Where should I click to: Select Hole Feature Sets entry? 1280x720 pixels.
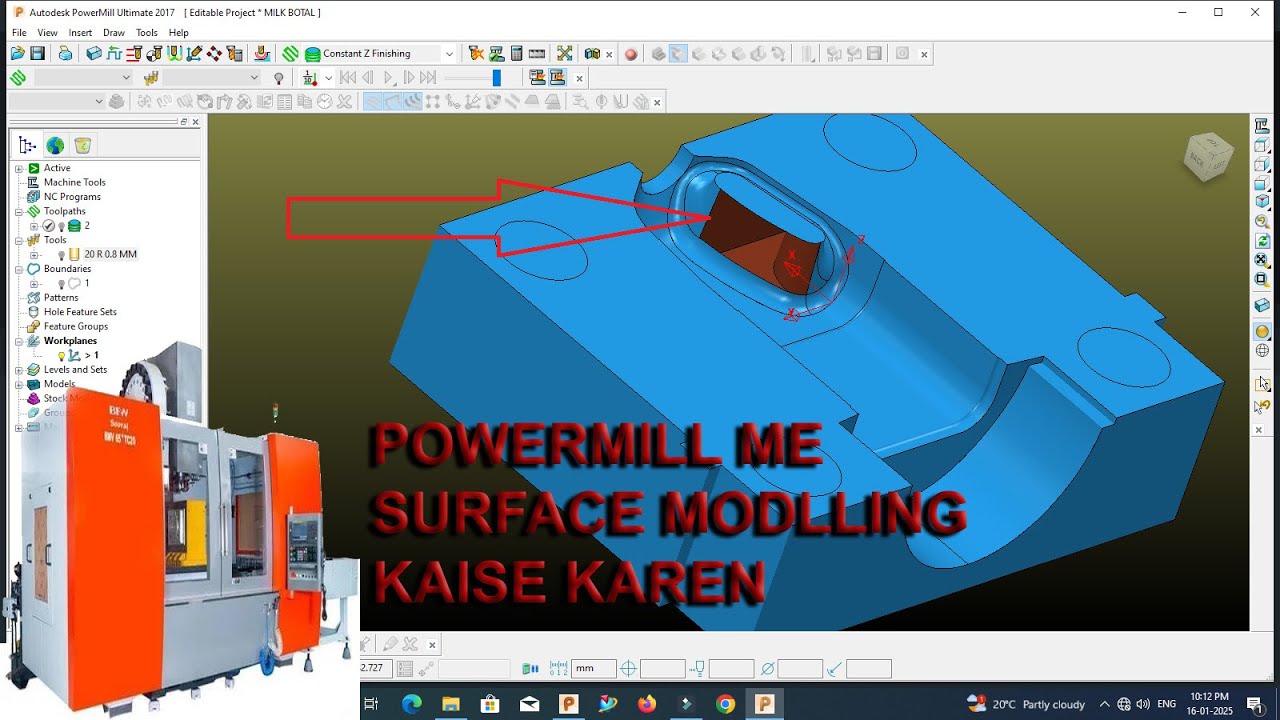pos(80,312)
